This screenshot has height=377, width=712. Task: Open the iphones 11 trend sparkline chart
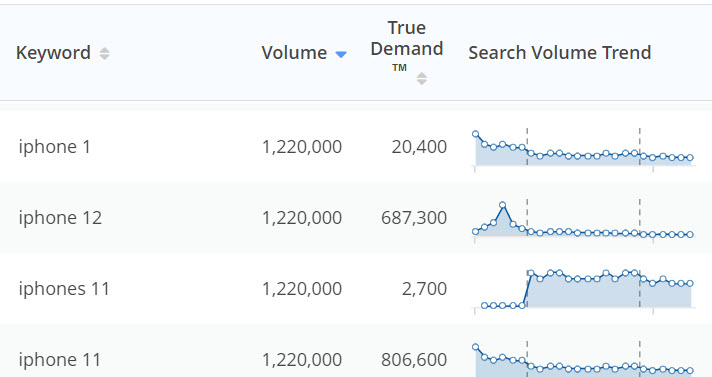pyautogui.click(x=583, y=290)
